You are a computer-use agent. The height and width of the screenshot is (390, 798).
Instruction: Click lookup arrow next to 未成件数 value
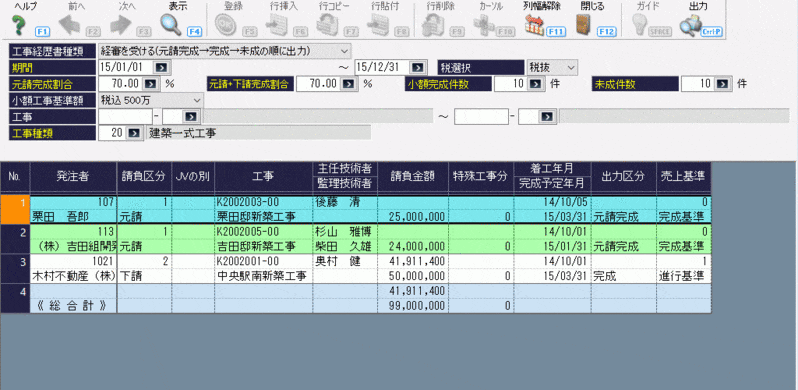pos(722,84)
